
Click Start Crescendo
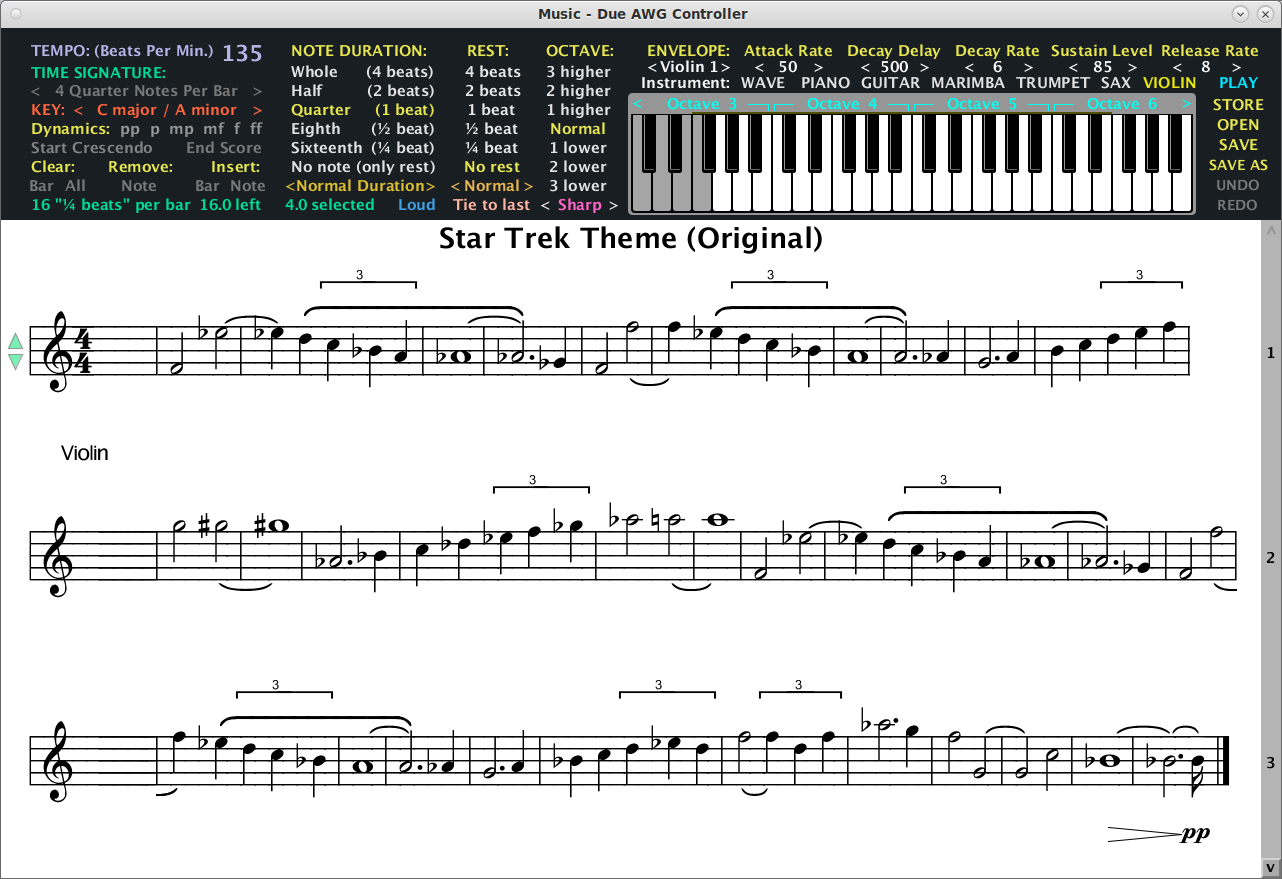click(92, 148)
